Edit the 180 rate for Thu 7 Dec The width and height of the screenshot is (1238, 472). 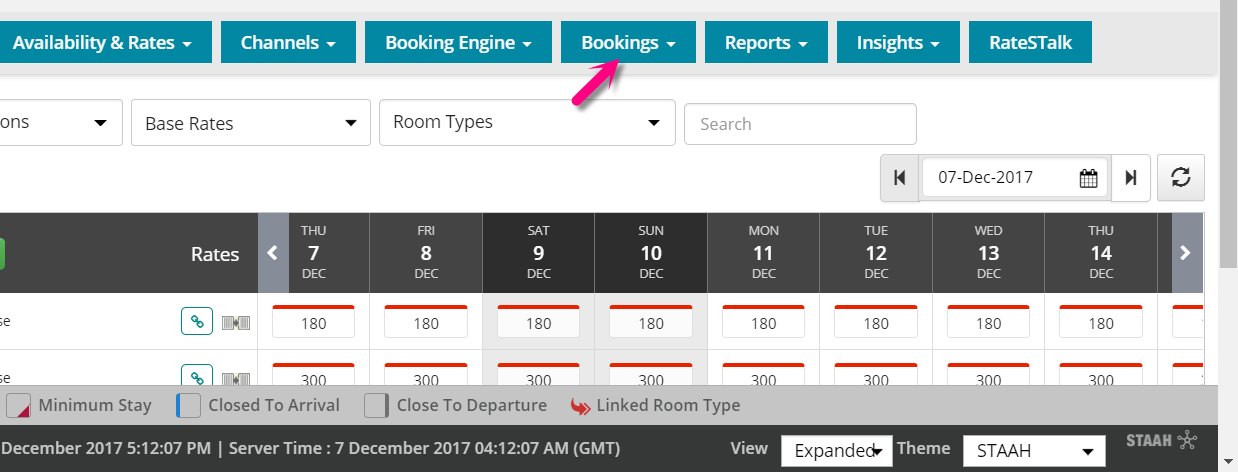tap(314, 323)
